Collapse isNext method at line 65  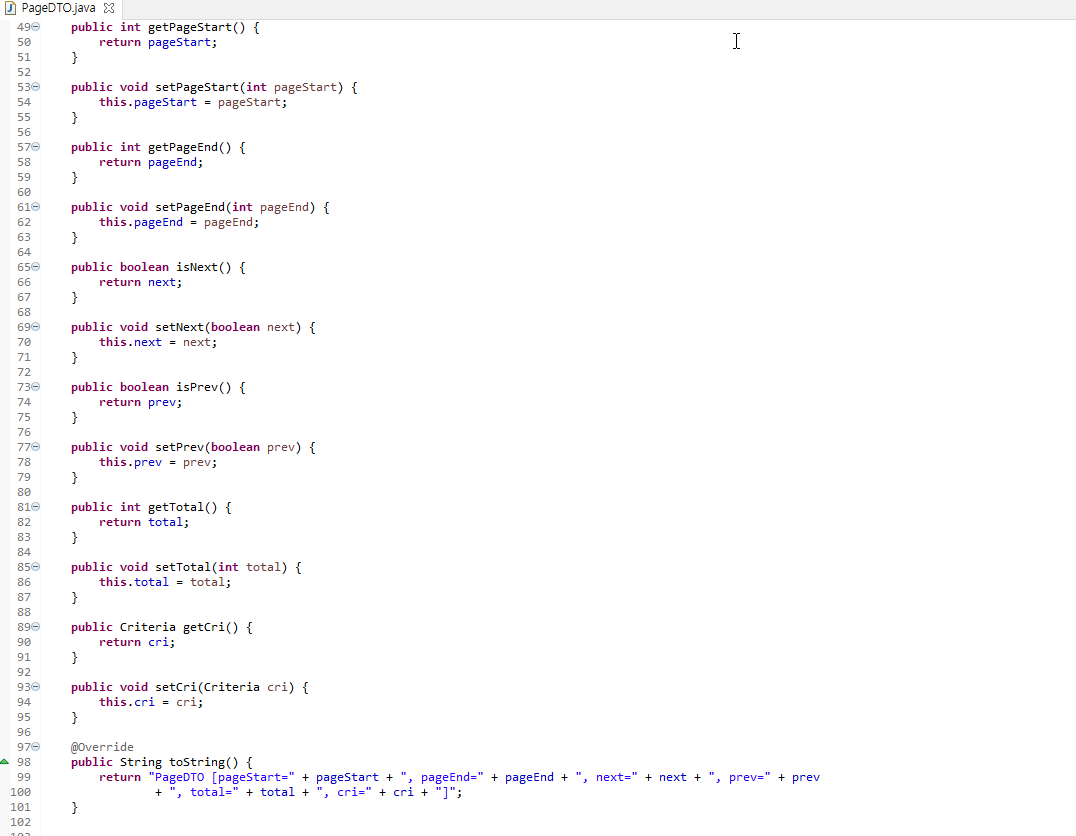pos(36,267)
